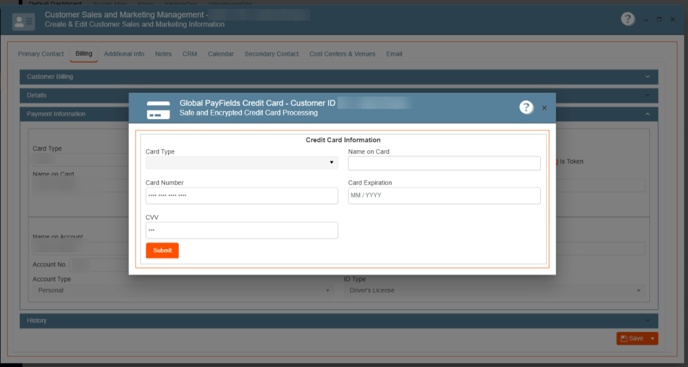
Task: Expand the Customer Billing section
Action: coord(339,77)
